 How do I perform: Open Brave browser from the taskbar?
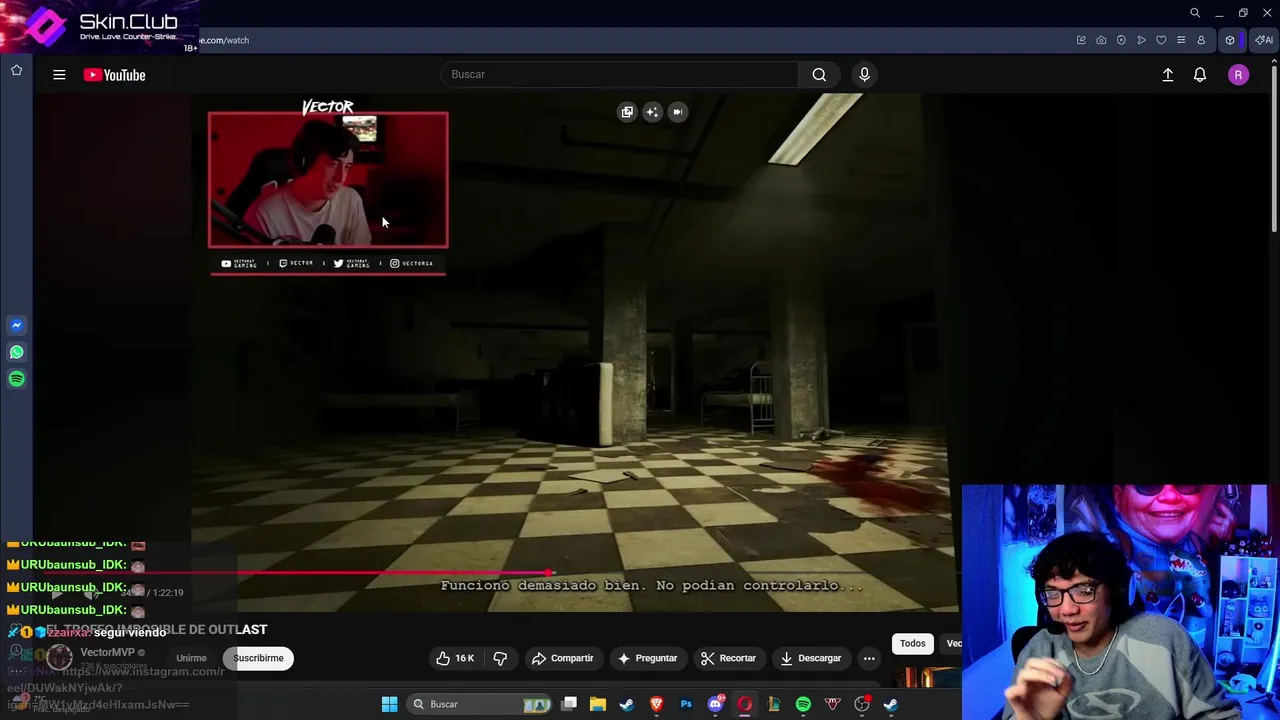click(x=657, y=704)
